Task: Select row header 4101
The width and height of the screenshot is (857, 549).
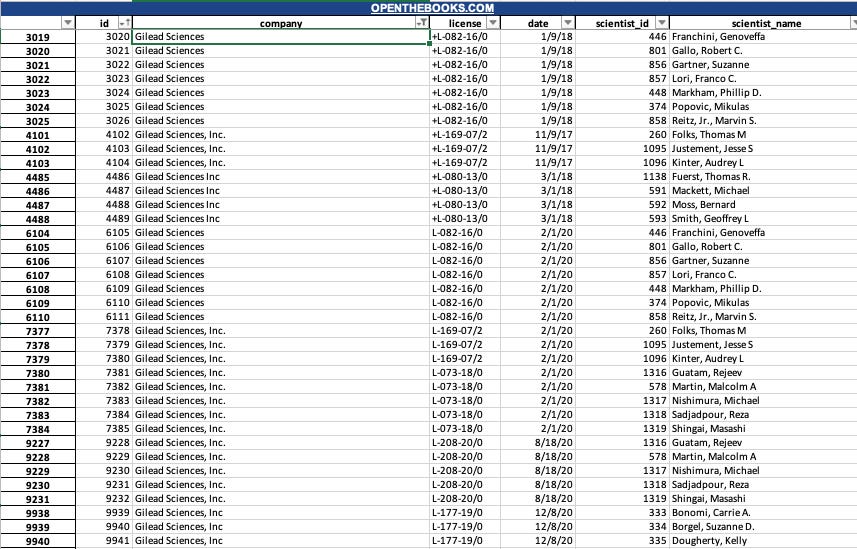Action: [38, 135]
